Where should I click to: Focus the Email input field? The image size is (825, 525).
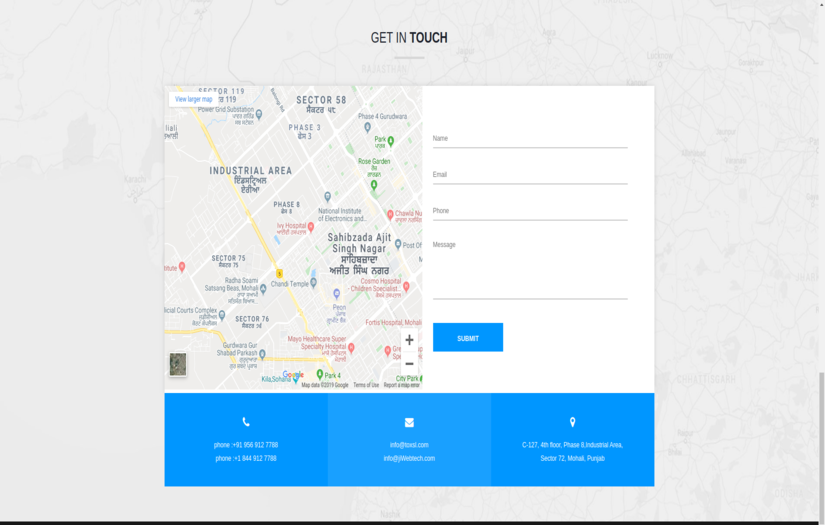pyautogui.click(x=530, y=176)
